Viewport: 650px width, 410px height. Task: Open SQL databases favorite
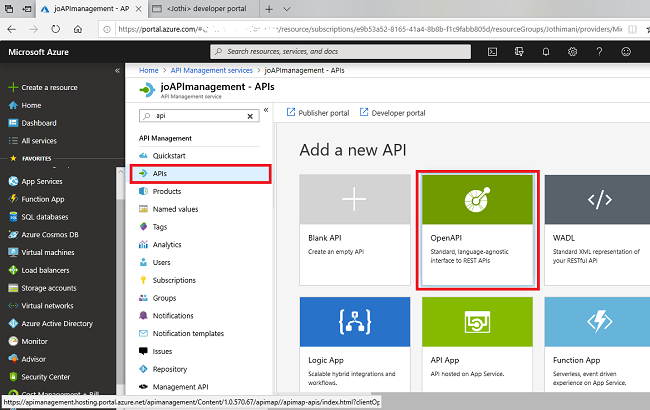(45, 217)
